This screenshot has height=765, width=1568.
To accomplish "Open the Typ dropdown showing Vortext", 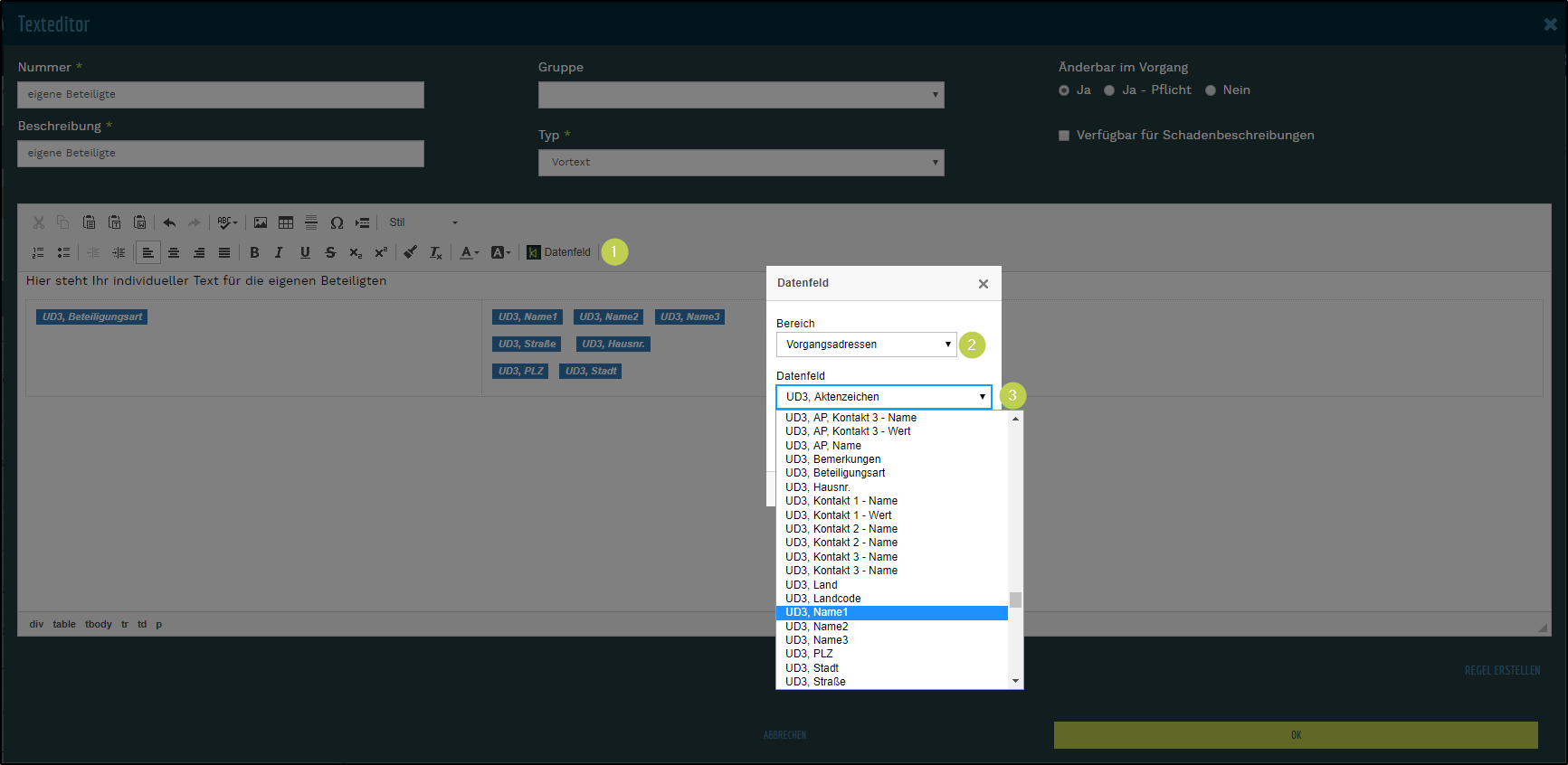I will click(741, 163).
